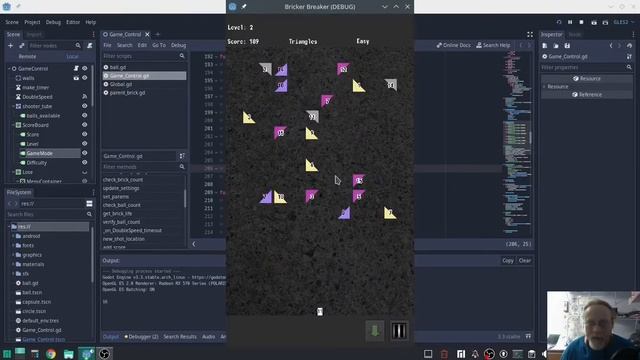This screenshot has height=360, width=640.
Task: Click Filter scripts input field
Action: coord(144,56)
